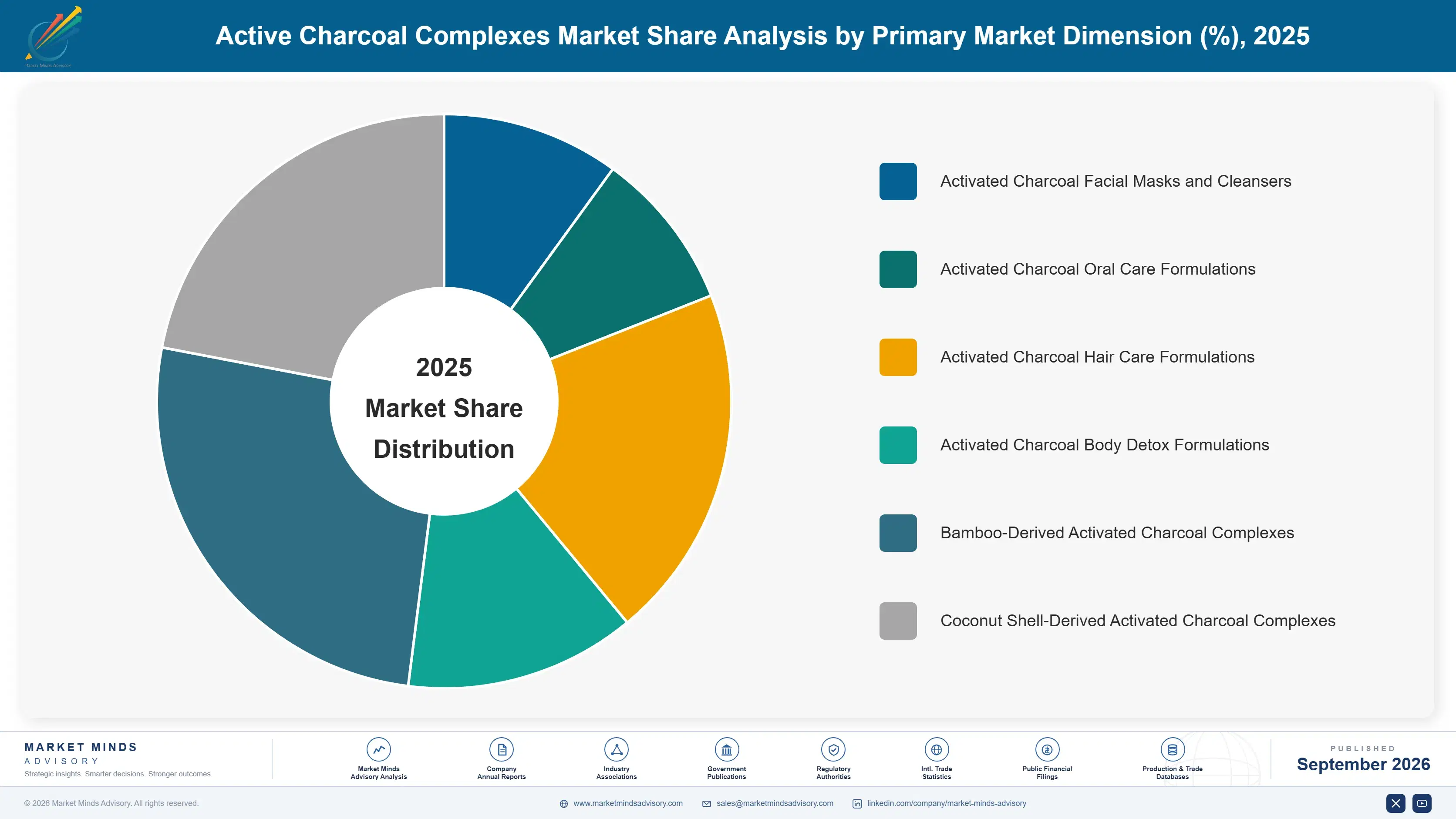The image size is (1456, 819).
Task: Click the Company Annual Reports icon
Action: click(x=501, y=749)
